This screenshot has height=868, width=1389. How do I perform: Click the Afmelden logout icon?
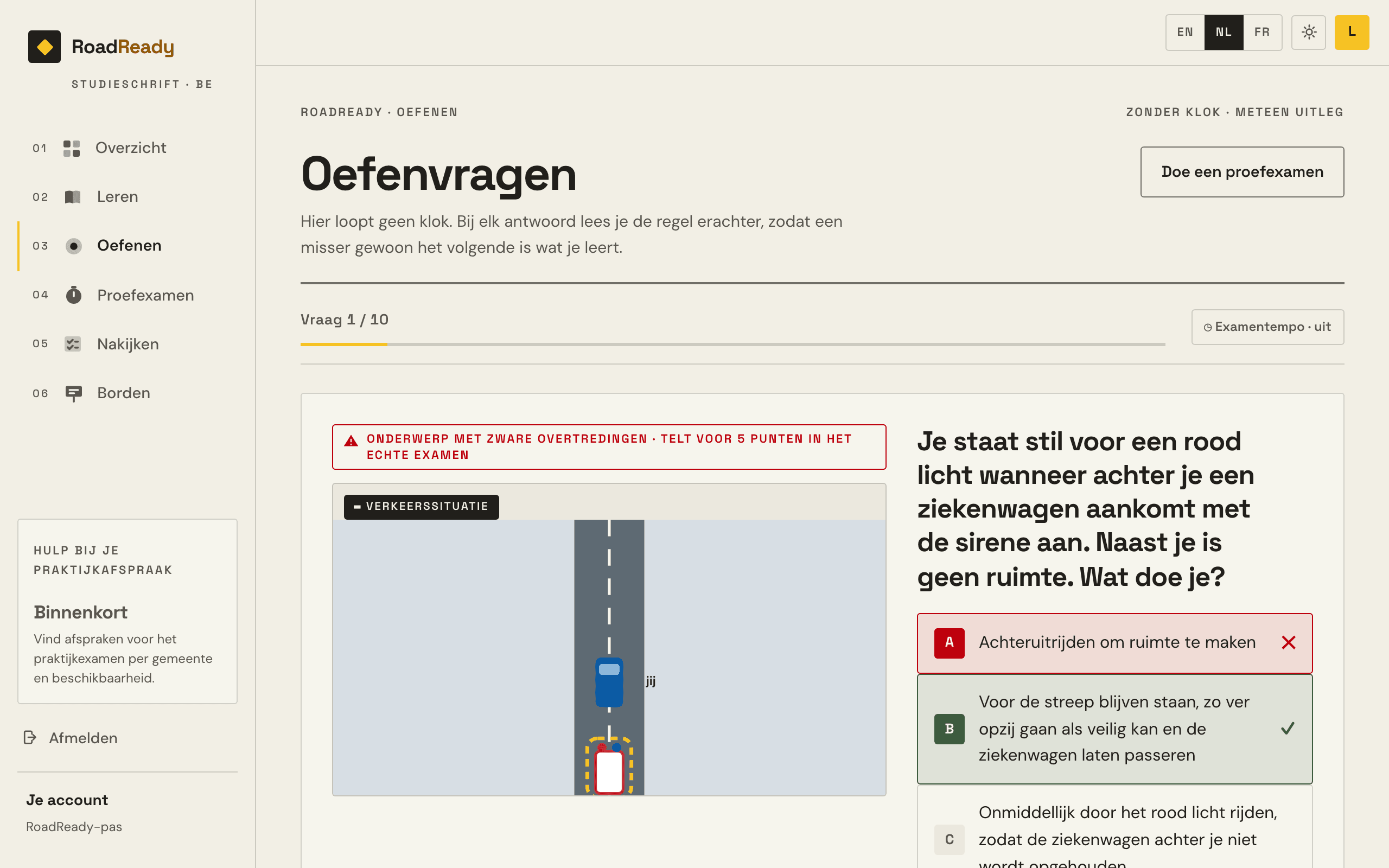point(30,737)
